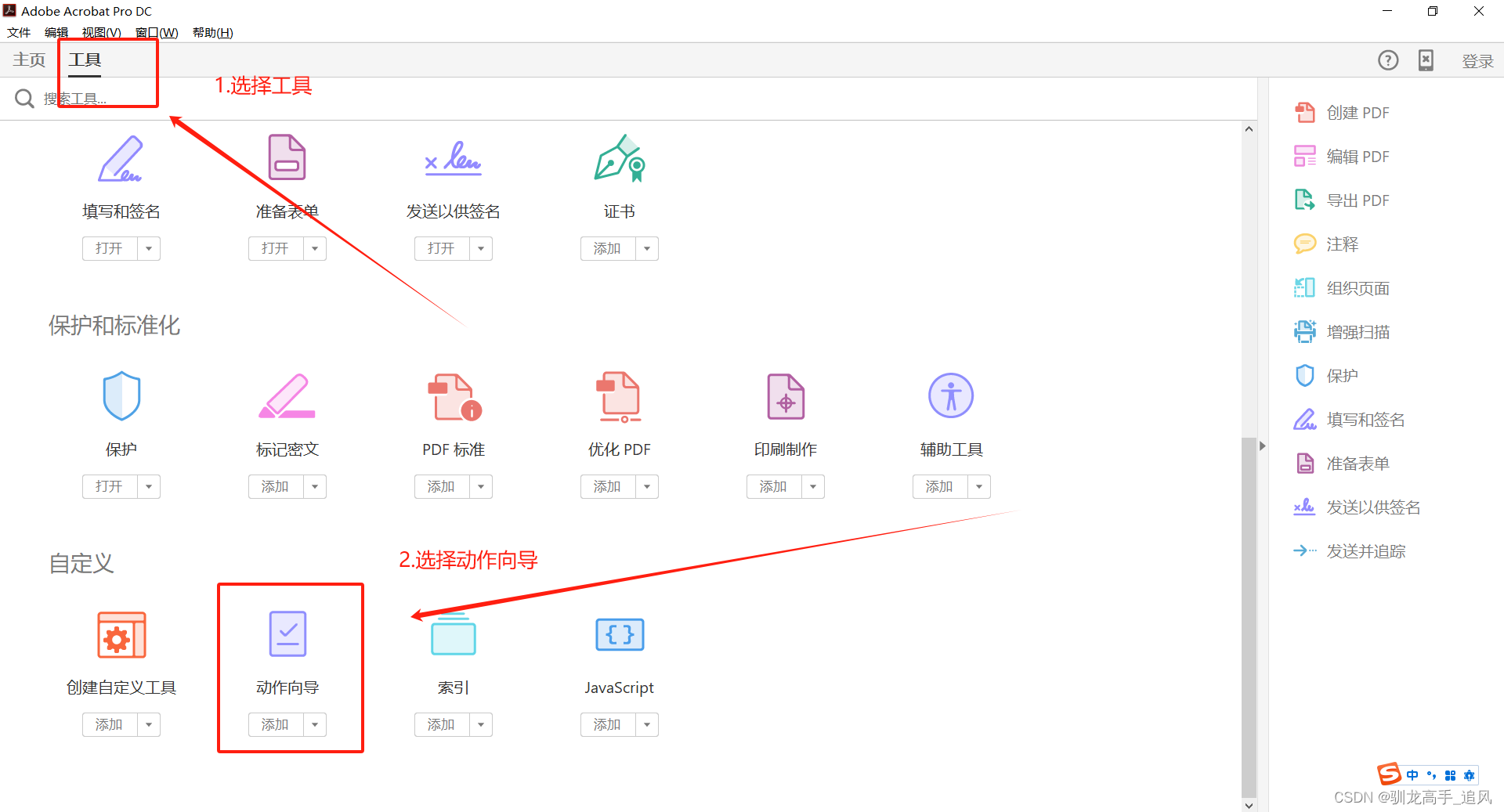Expand dropdown arrow beside JavaScript 添加

point(647,725)
